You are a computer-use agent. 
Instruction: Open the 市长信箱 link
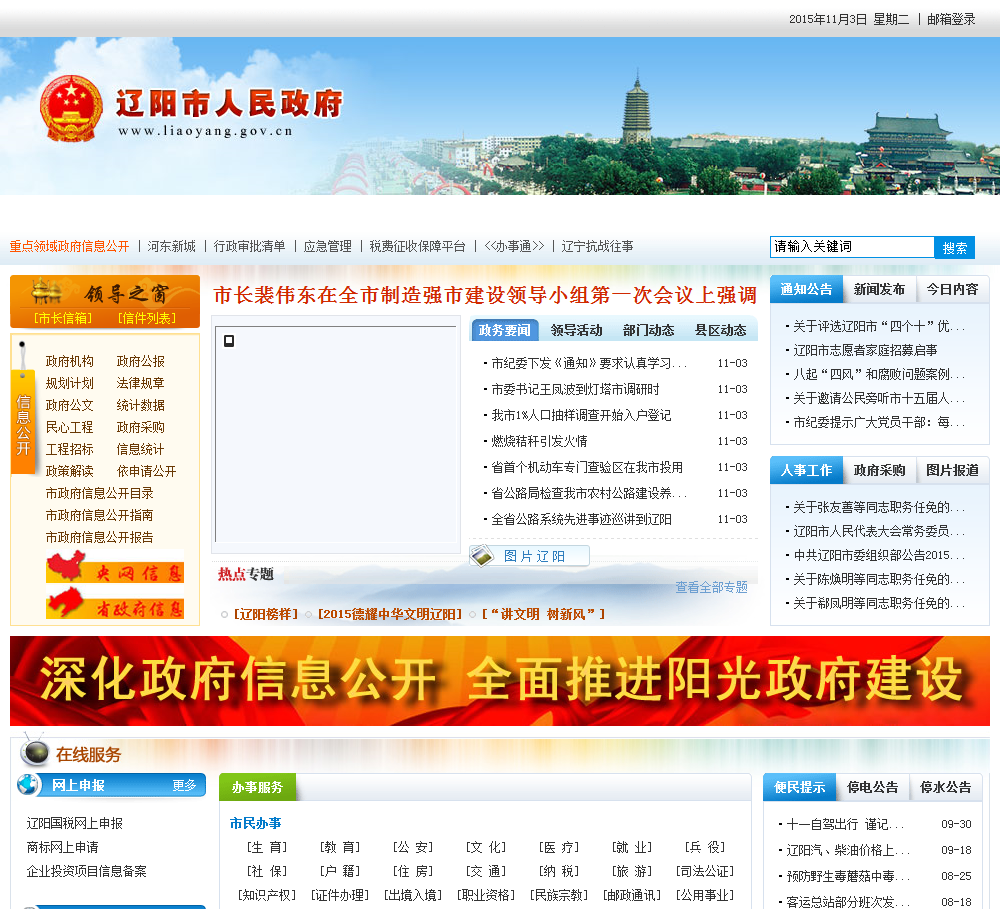[x=63, y=318]
